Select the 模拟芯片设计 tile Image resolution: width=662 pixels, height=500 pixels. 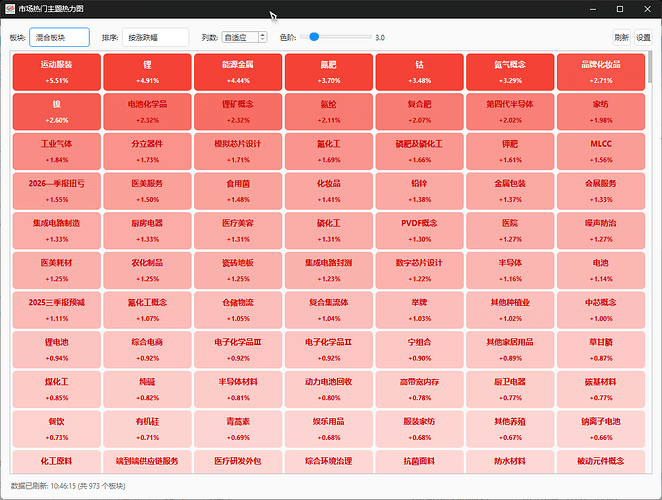pos(238,151)
